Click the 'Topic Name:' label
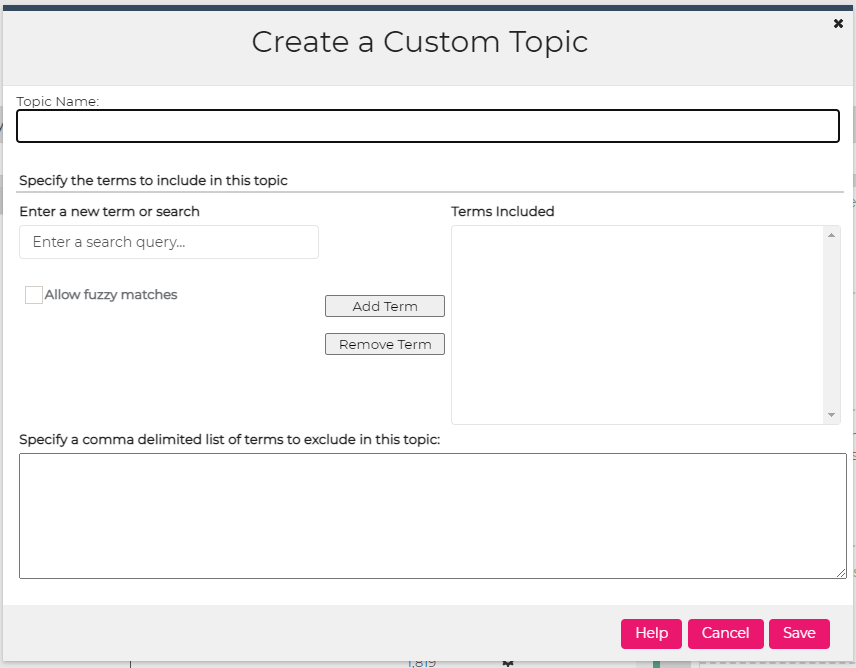 [57, 102]
